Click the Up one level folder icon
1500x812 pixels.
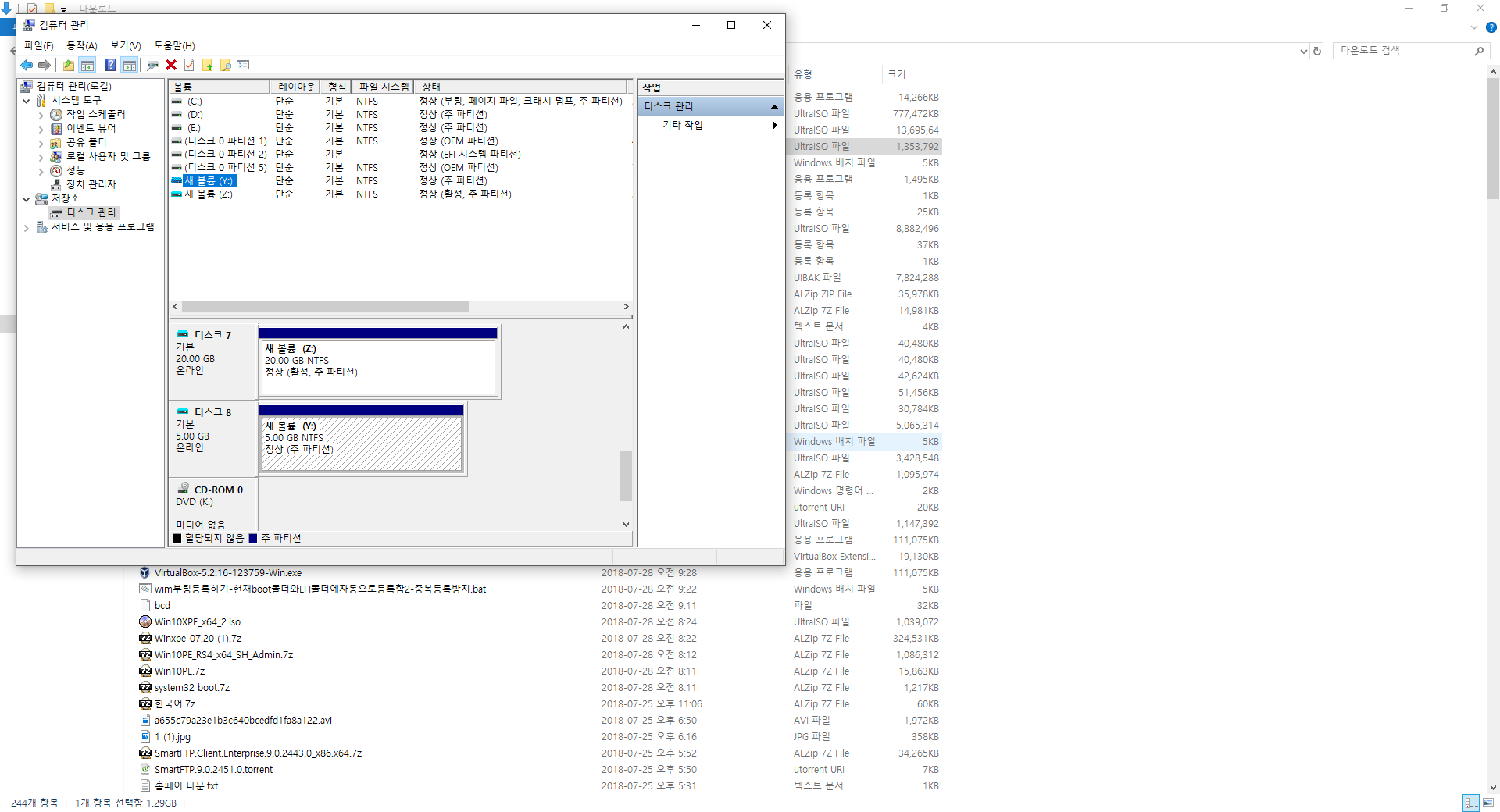(69, 66)
